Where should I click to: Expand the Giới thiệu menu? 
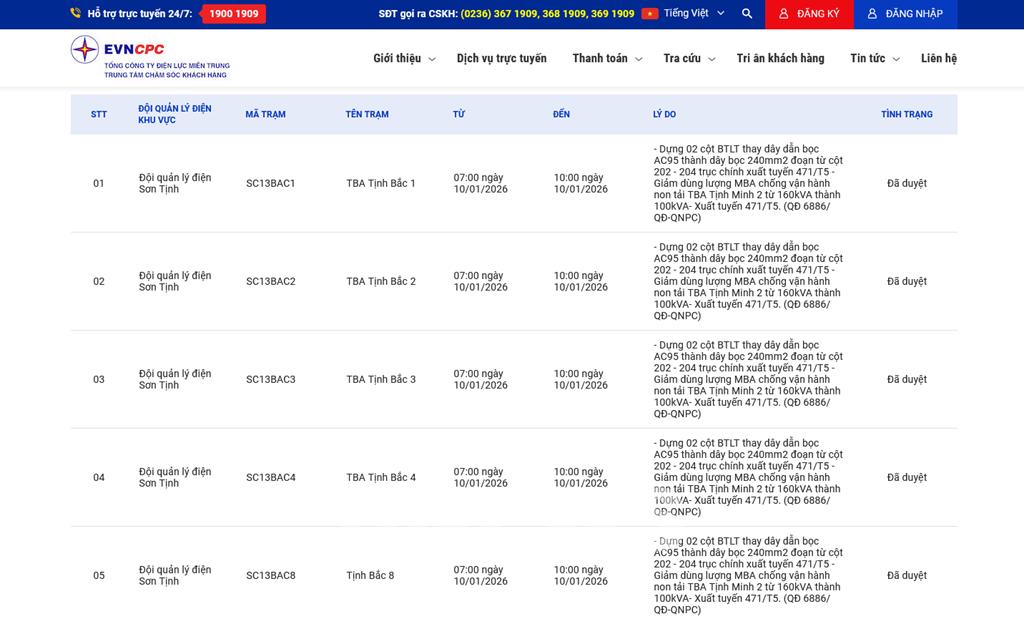coord(404,59)
